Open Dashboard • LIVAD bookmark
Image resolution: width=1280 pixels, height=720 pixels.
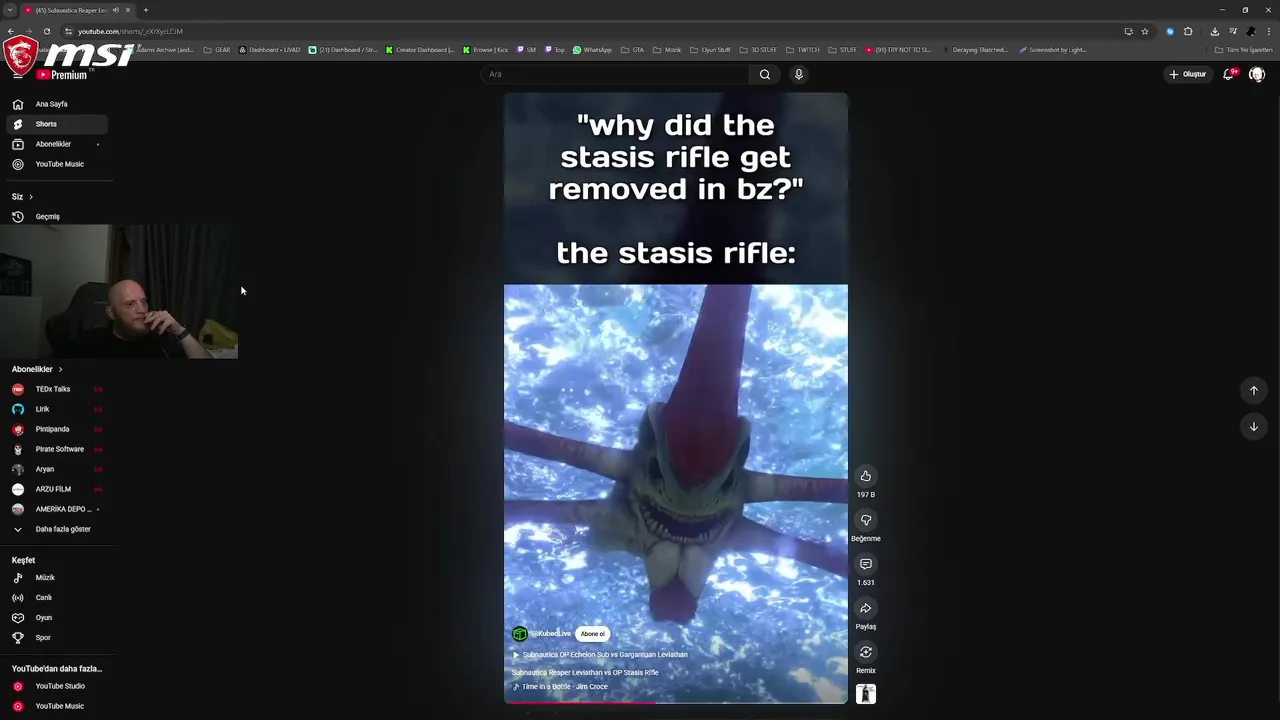pyautogui.click(x=270, y=50)
